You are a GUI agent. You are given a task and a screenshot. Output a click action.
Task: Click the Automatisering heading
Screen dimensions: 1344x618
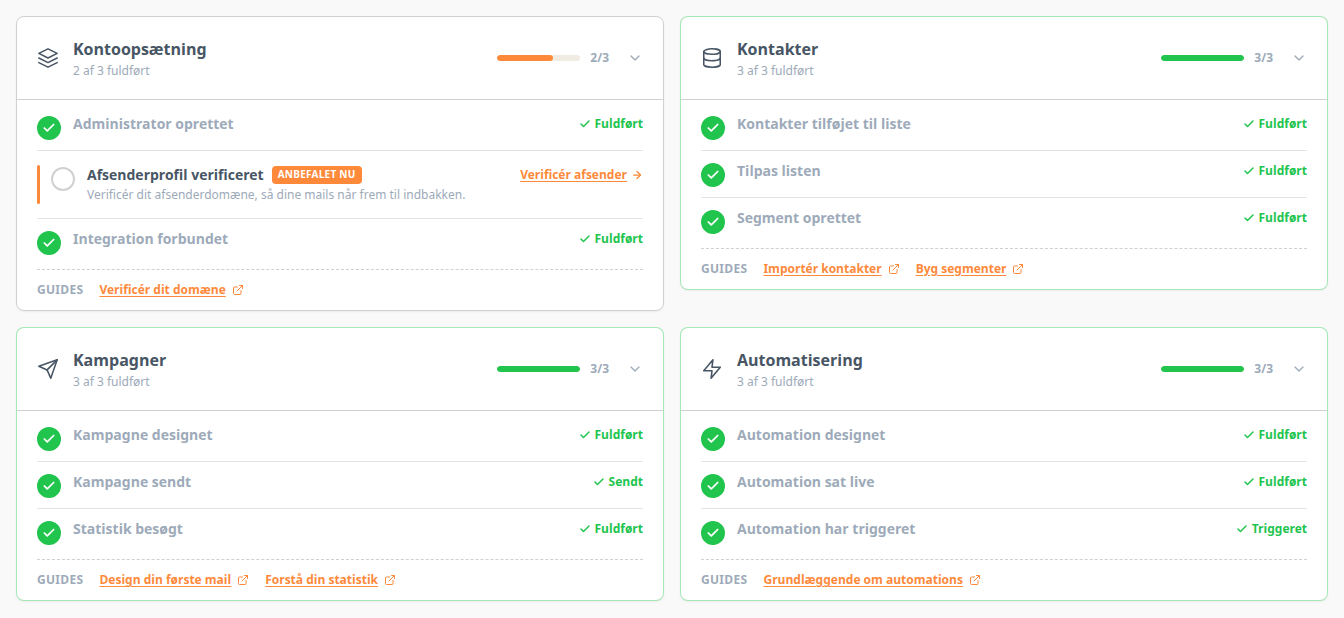(799, 360)
